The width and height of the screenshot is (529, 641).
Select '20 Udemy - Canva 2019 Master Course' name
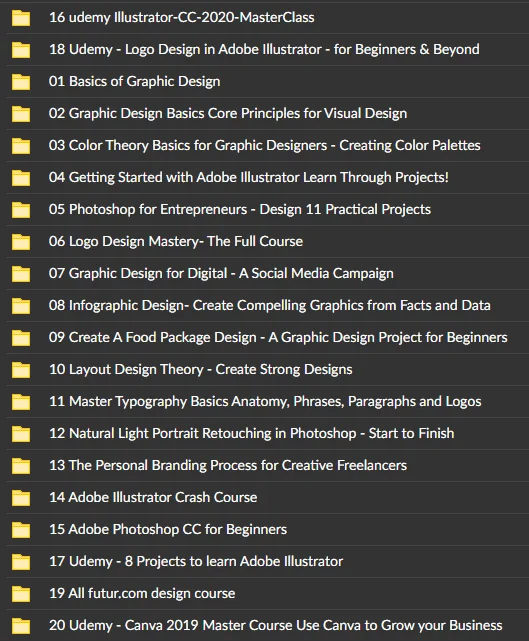(276, 625)
